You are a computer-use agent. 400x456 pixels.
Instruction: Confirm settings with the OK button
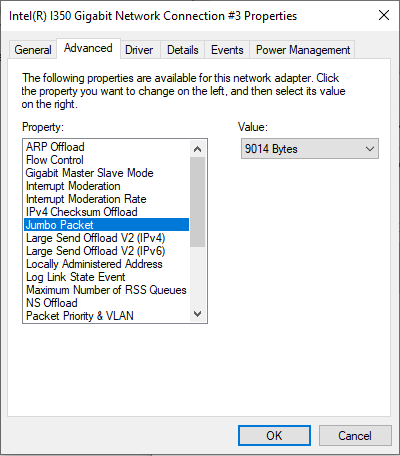274,435
